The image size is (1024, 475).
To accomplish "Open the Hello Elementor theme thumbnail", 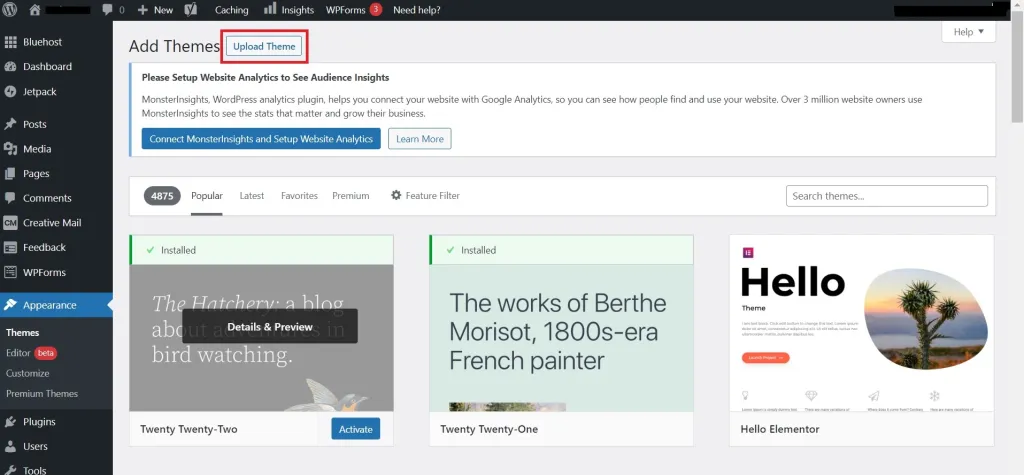I will point(861,323).
